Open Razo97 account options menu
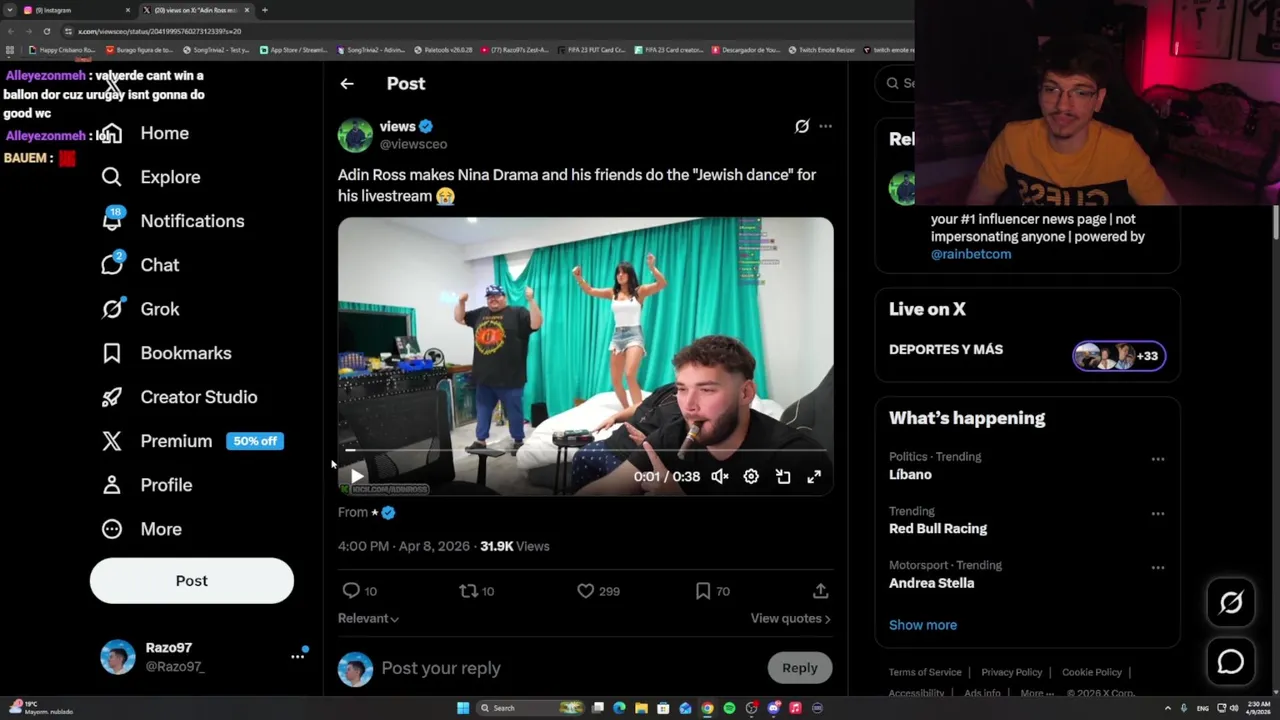1280x720 pixels. [x=297, y=656]
